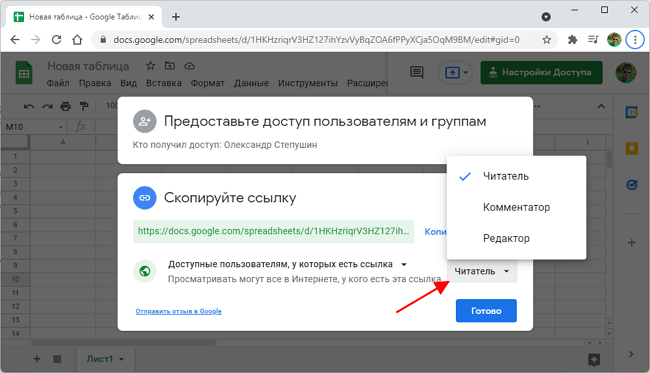
Task: Click the add people icon in share dialog
Action: click(144, 121)
